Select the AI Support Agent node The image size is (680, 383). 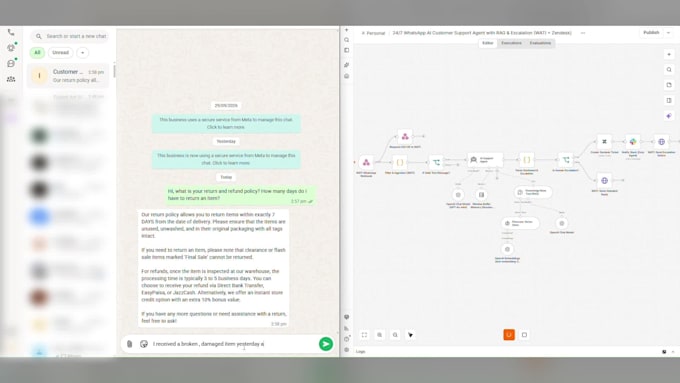point(485,160)
